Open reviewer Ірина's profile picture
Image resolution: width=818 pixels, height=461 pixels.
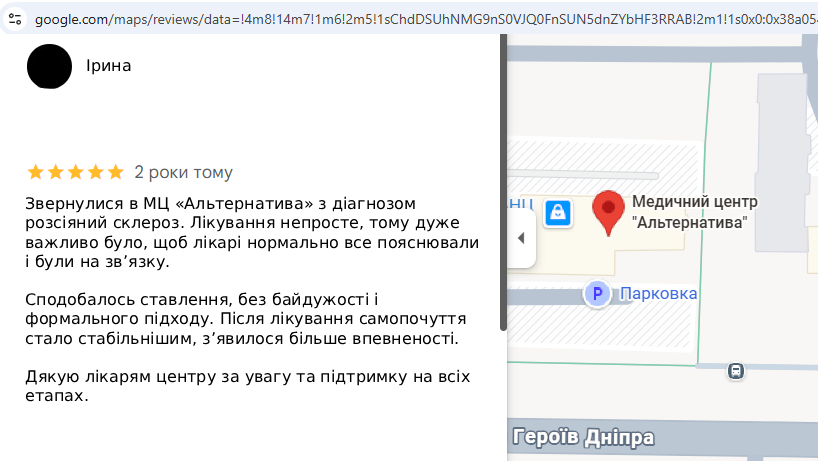point(50,66)
